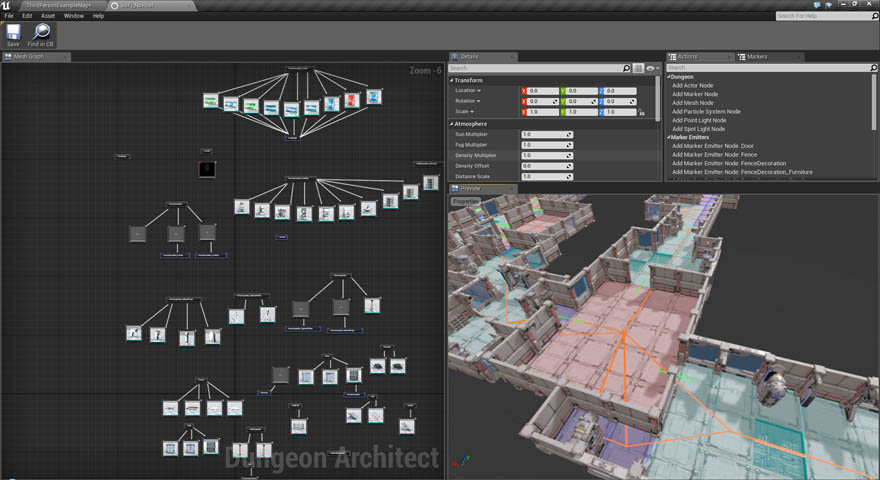This screenshot has height=480, width=880.
Task: Click Add Marker Node
Action: pyautogui.click(x=695, y=94)
